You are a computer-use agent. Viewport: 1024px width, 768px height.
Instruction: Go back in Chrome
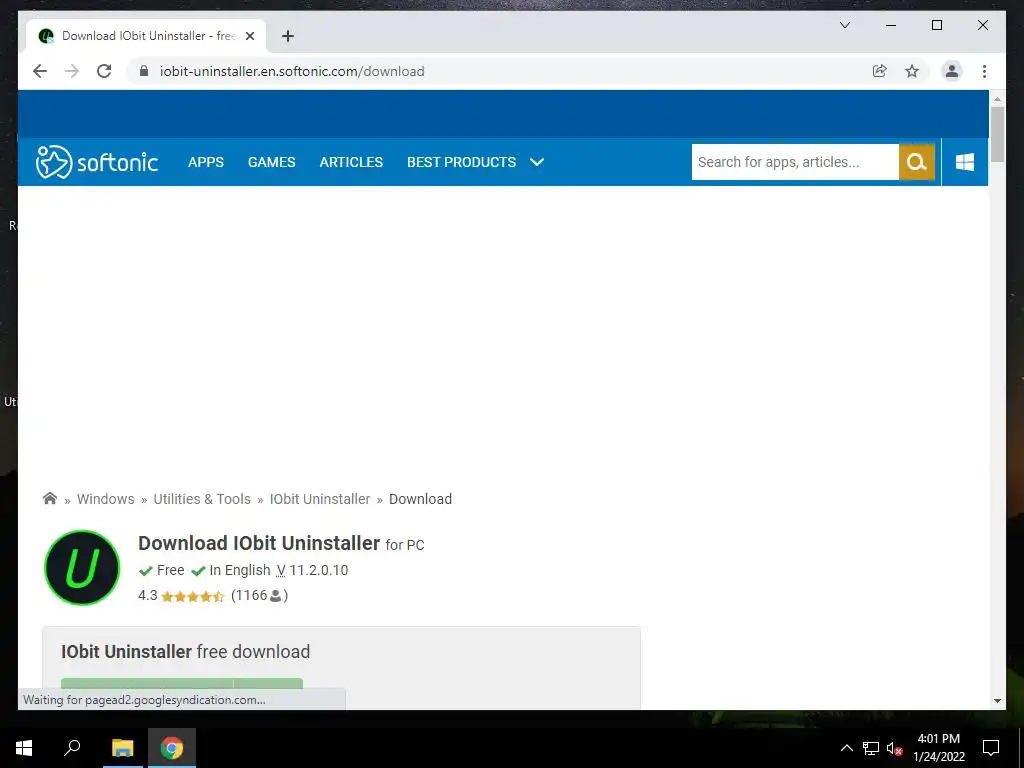40,71
